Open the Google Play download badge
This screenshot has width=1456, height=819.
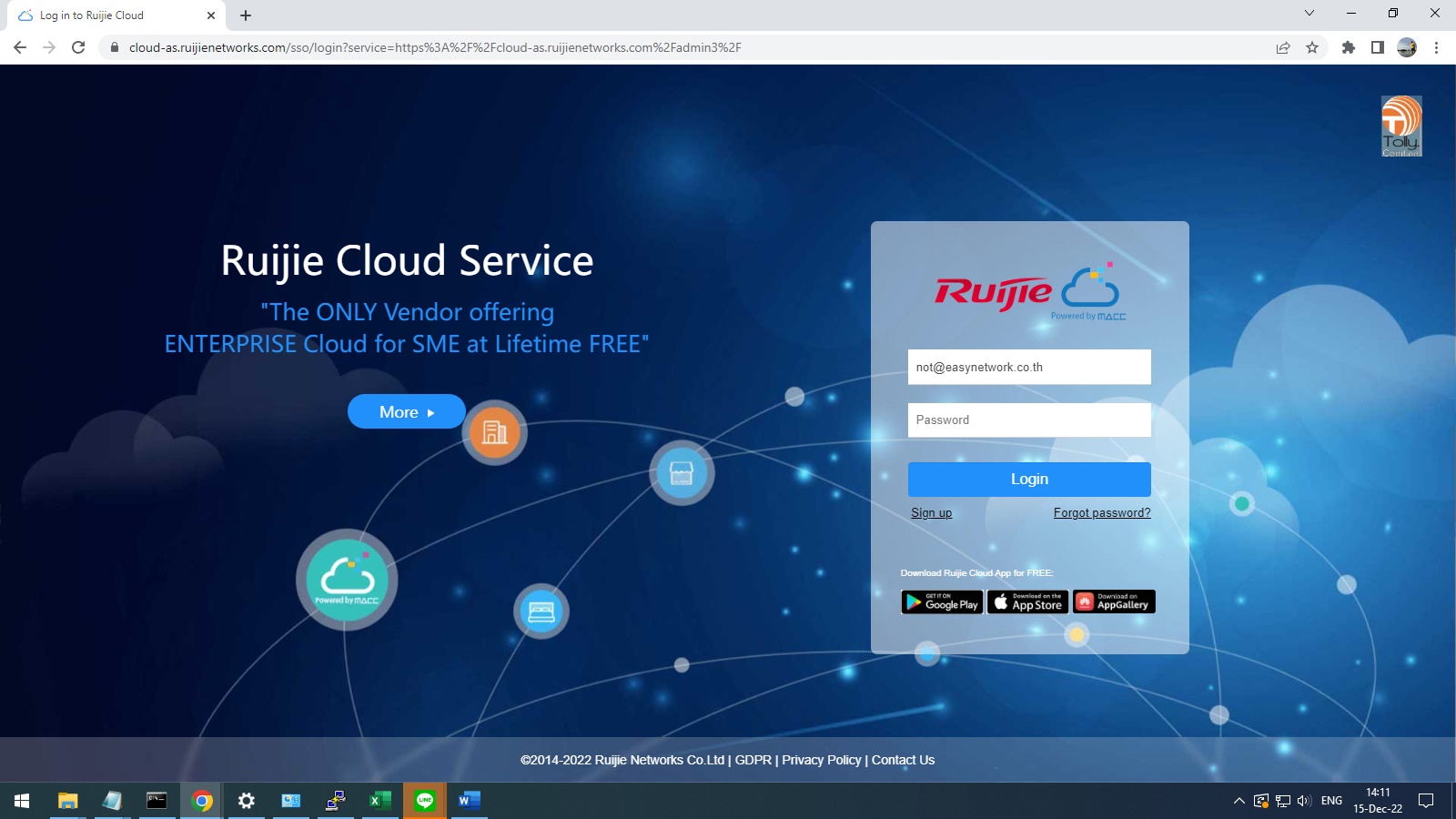[942, 602]
